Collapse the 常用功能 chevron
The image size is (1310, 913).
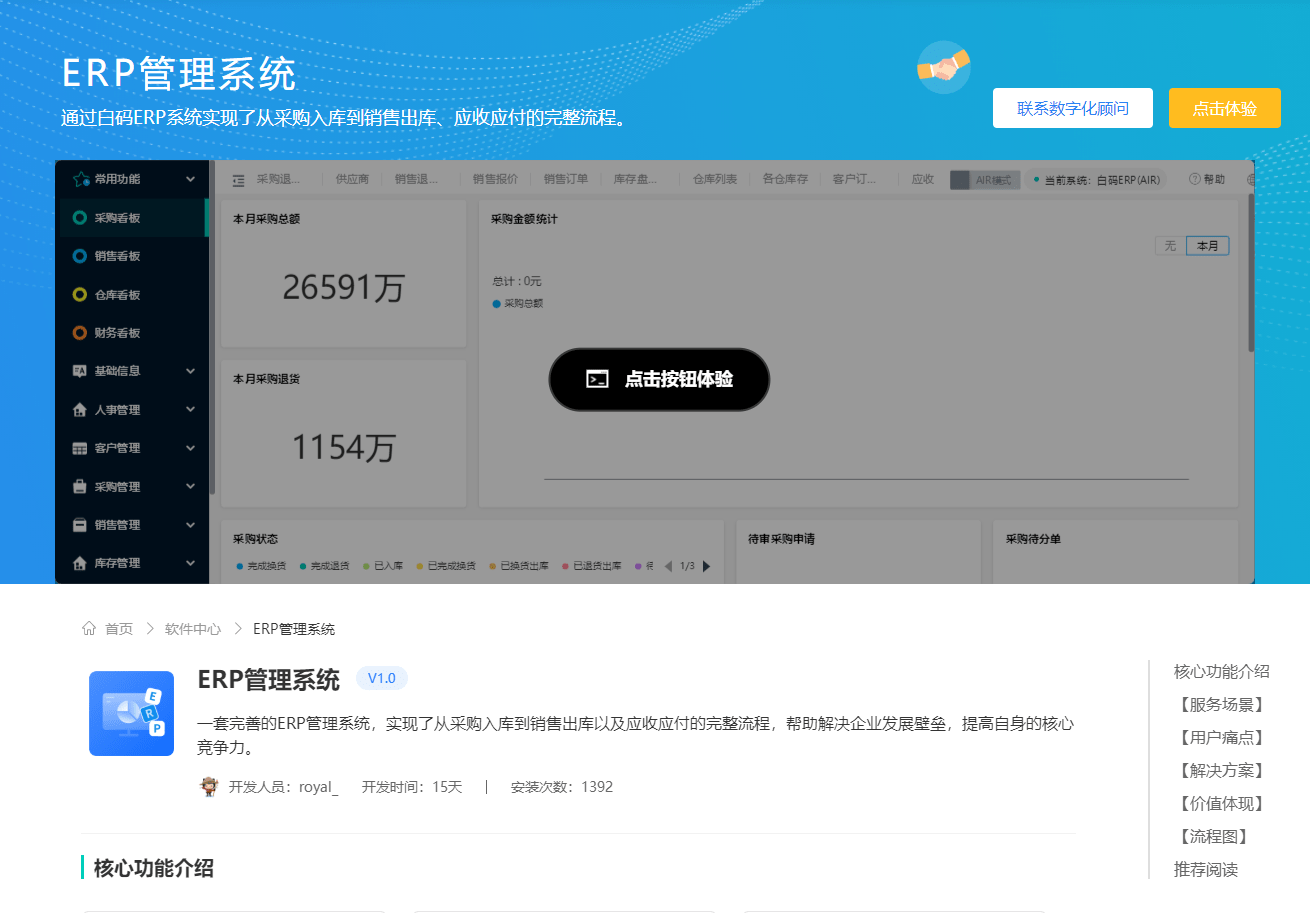point(190,179)
